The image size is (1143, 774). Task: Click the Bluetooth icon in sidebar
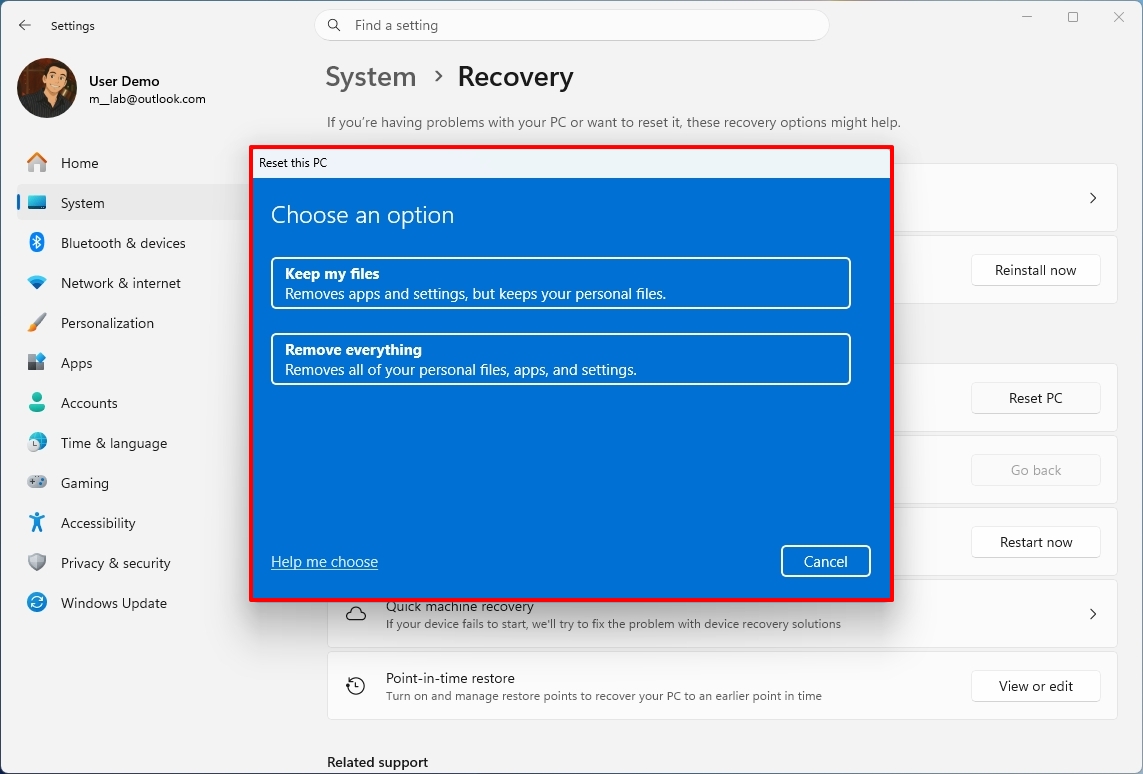pos(36,243)
